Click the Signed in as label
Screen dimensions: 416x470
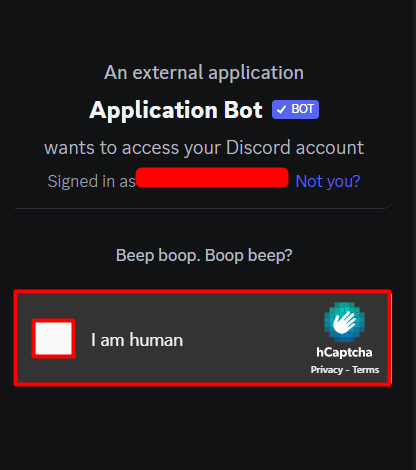pos(92,181)
